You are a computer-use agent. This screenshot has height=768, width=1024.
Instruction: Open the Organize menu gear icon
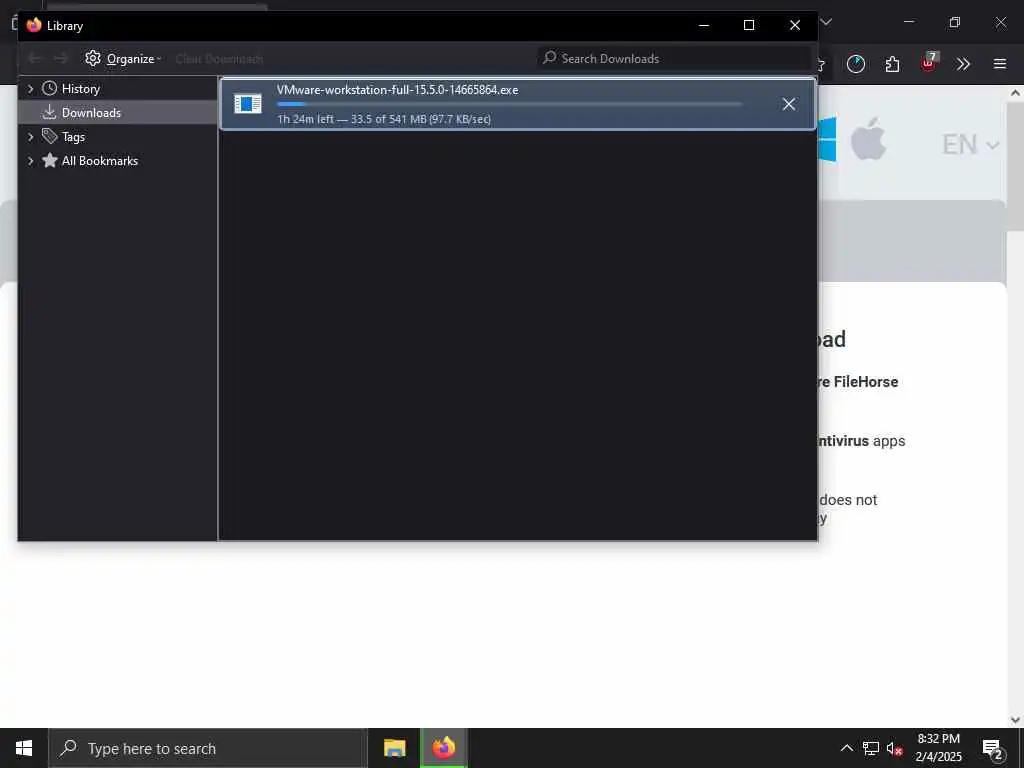(93, 58)
